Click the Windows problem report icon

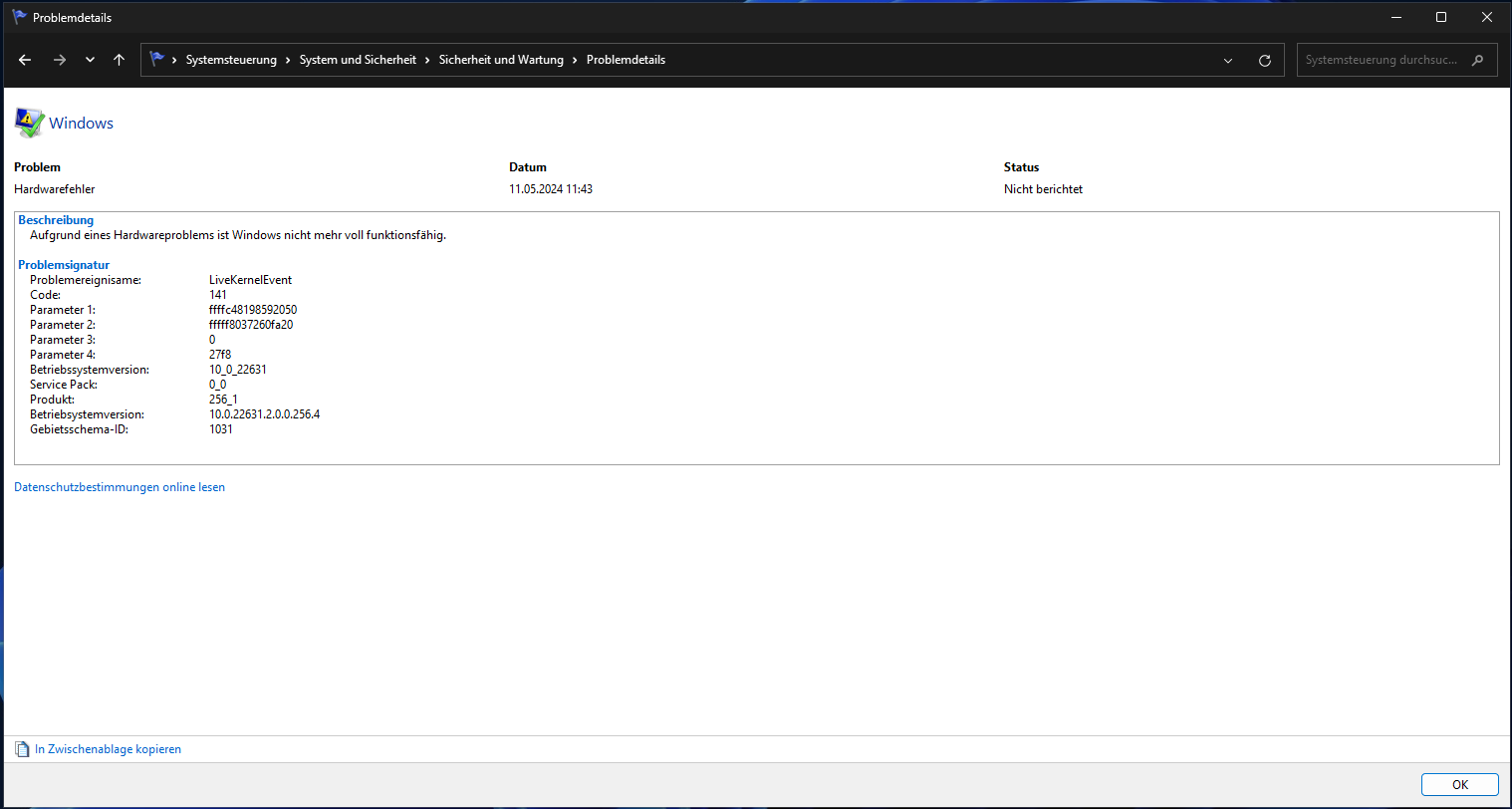click(29, 123)
